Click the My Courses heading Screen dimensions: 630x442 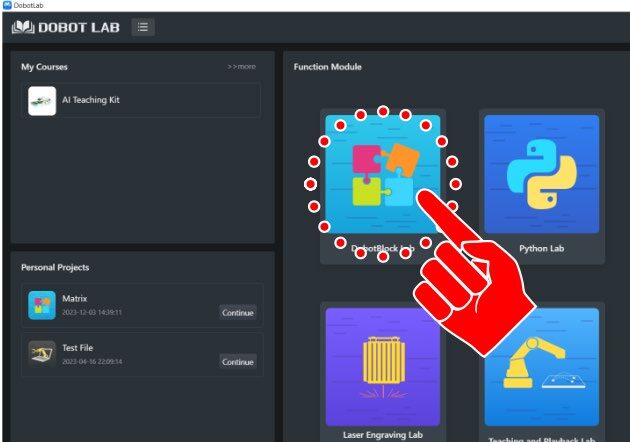point(44,67)
